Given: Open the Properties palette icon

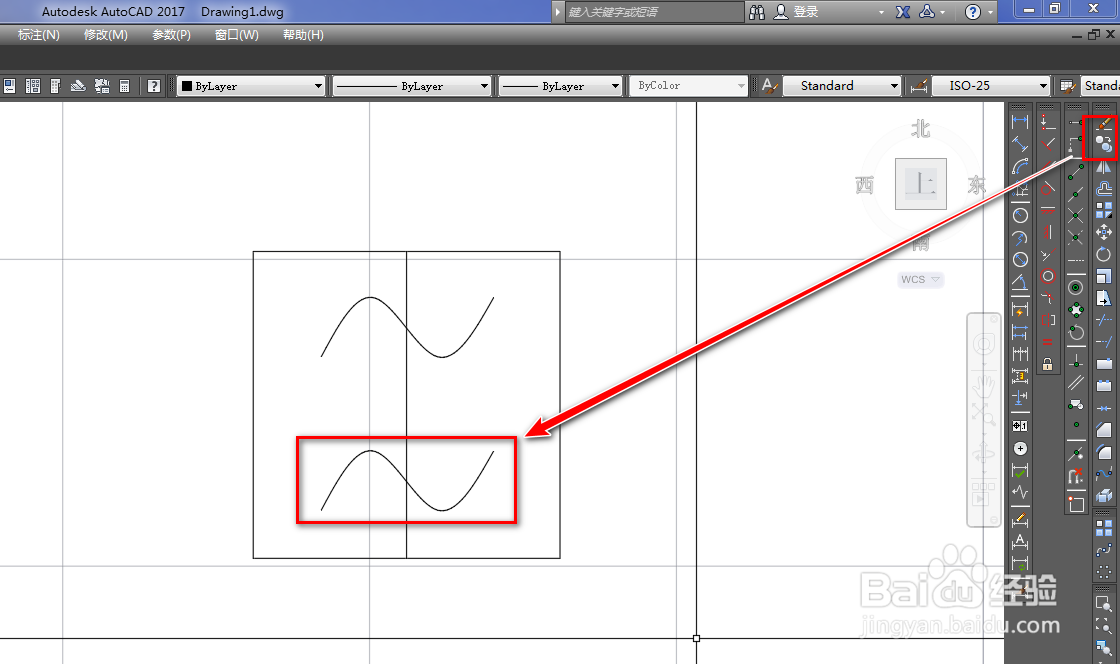Looking at the screenshot, I should [9, 86].
